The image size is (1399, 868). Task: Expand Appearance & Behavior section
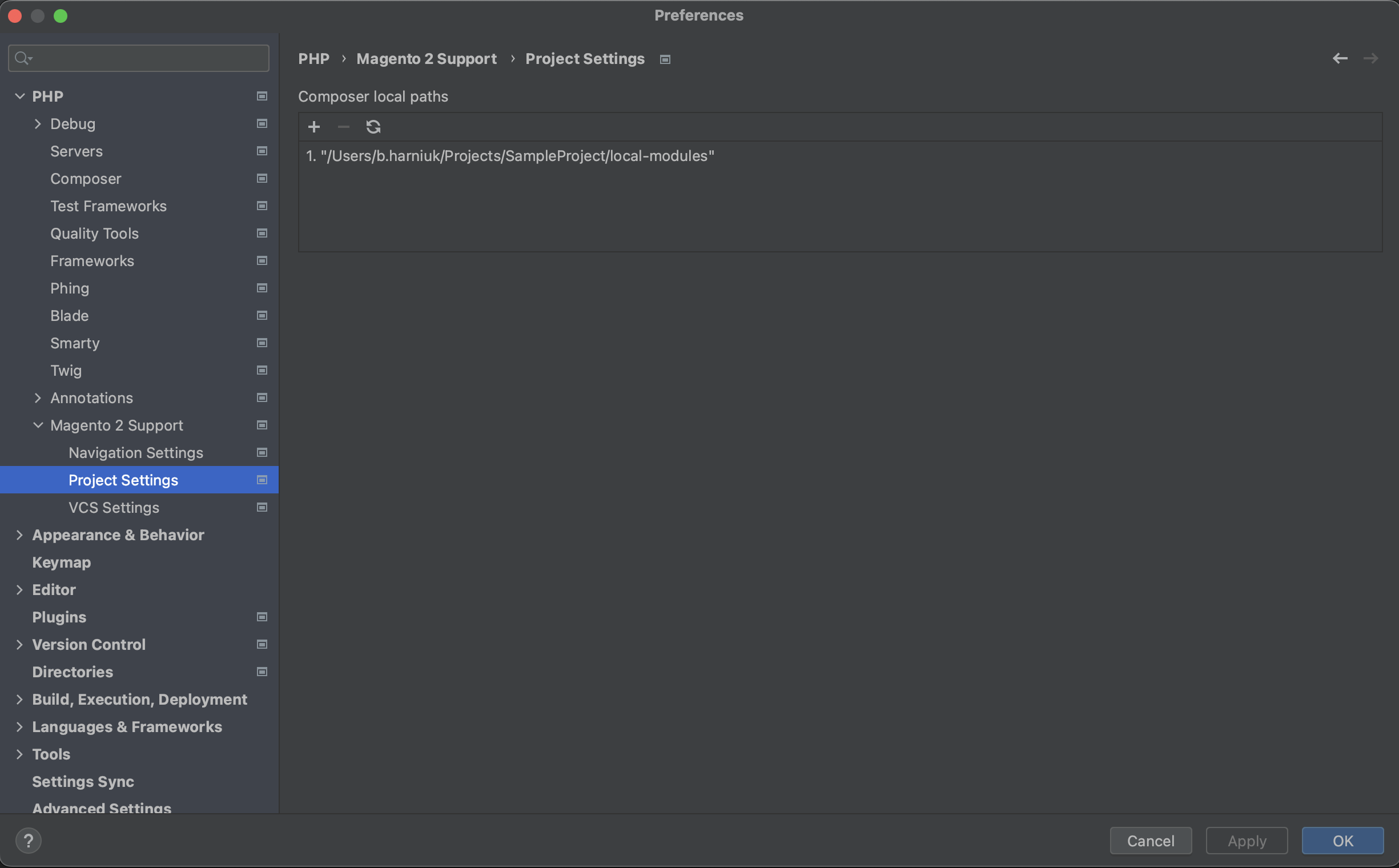point(19,535)
